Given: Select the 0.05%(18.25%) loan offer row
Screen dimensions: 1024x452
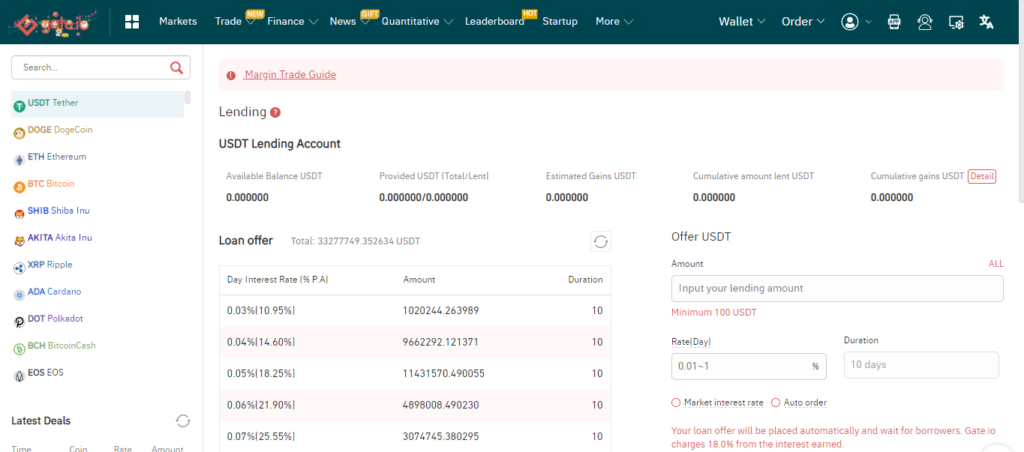Looking at the screenshot, I should pos(415,374).
